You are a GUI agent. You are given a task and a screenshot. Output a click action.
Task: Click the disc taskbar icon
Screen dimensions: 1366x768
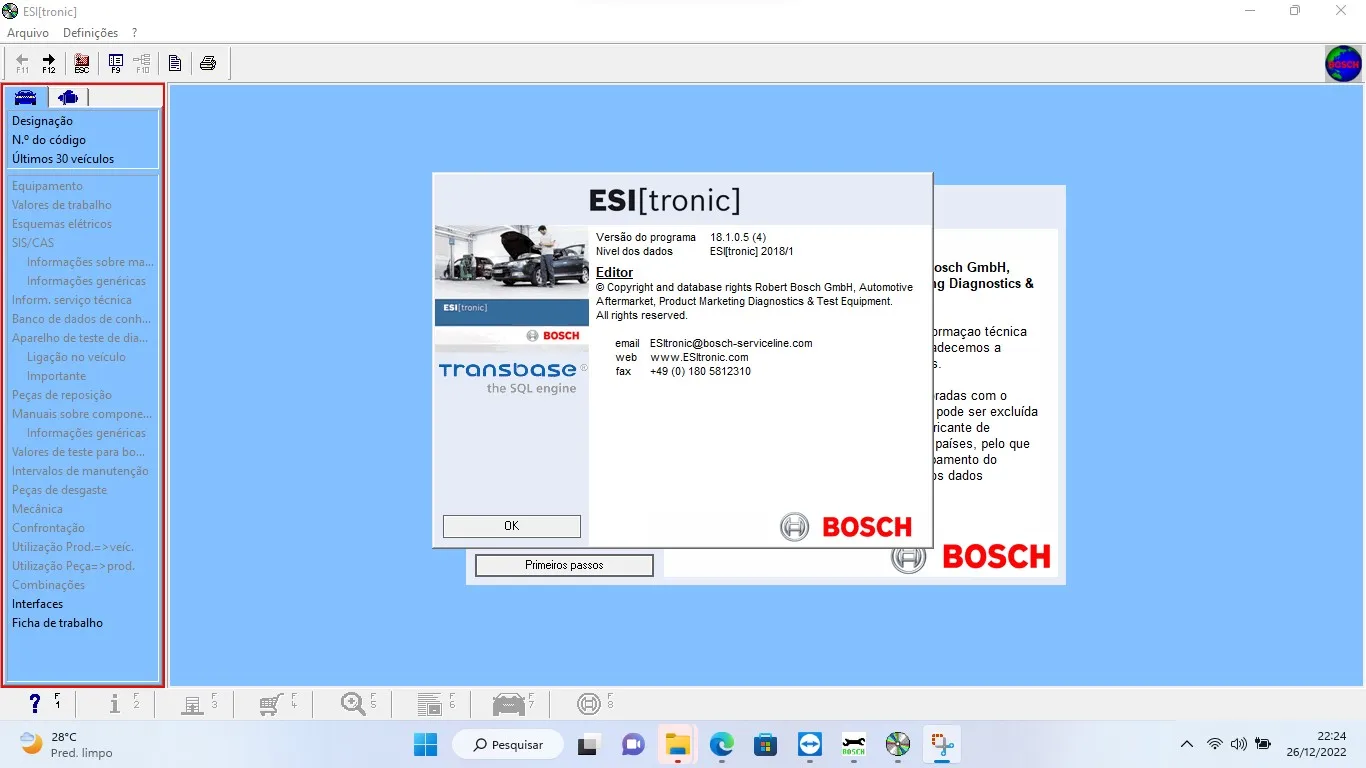click(898, 744)
